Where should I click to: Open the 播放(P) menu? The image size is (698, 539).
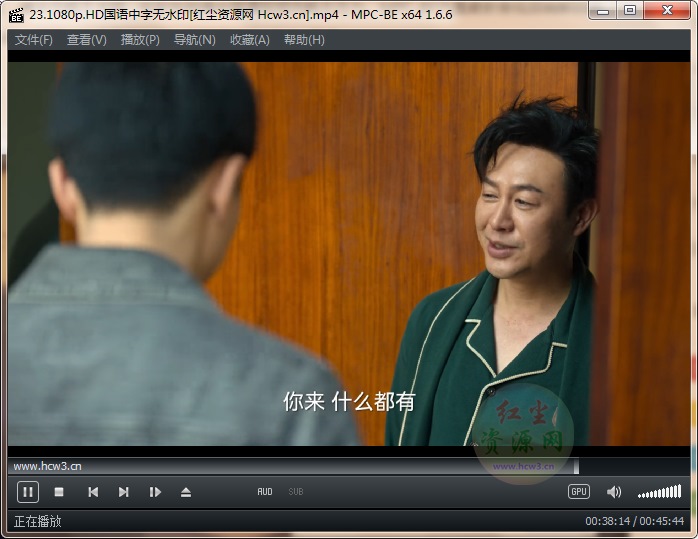click(140, 40)
